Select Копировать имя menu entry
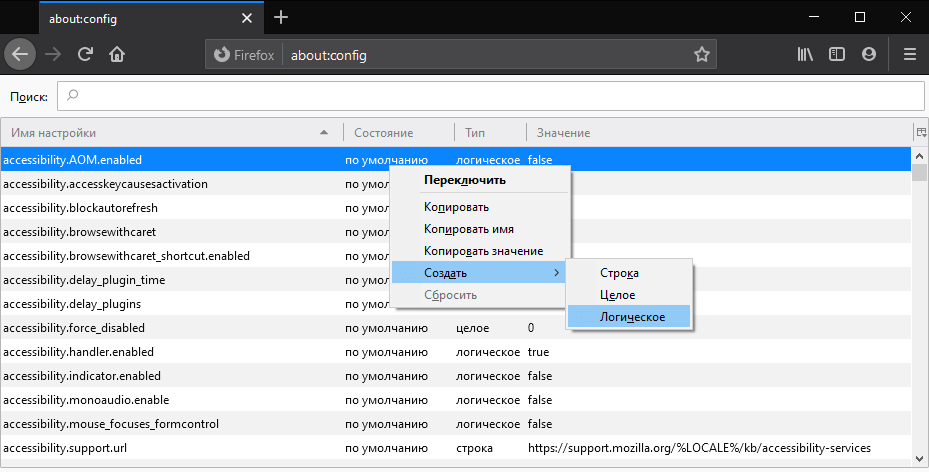 (479, 229)
